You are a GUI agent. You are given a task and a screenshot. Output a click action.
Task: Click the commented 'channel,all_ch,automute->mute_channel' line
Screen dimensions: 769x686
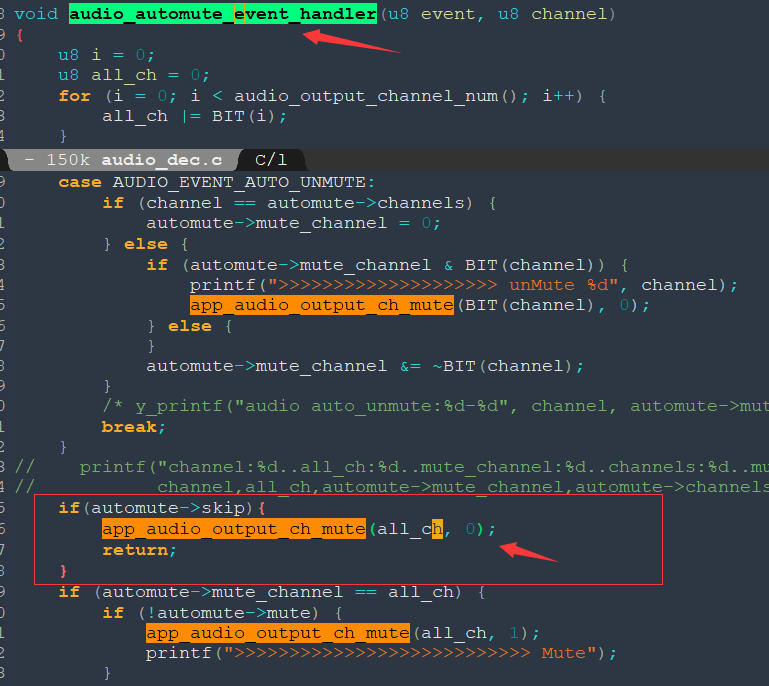click(x=392, y=487)
